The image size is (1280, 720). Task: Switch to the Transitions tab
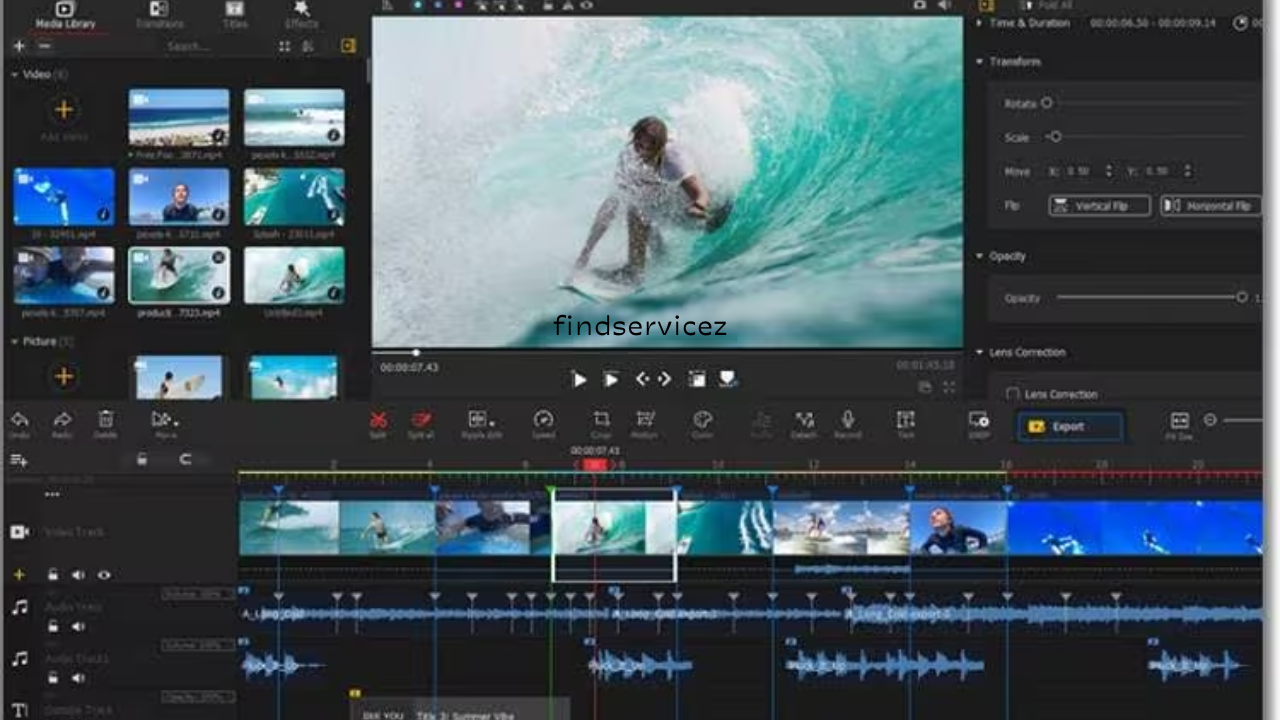coord(158,15)
